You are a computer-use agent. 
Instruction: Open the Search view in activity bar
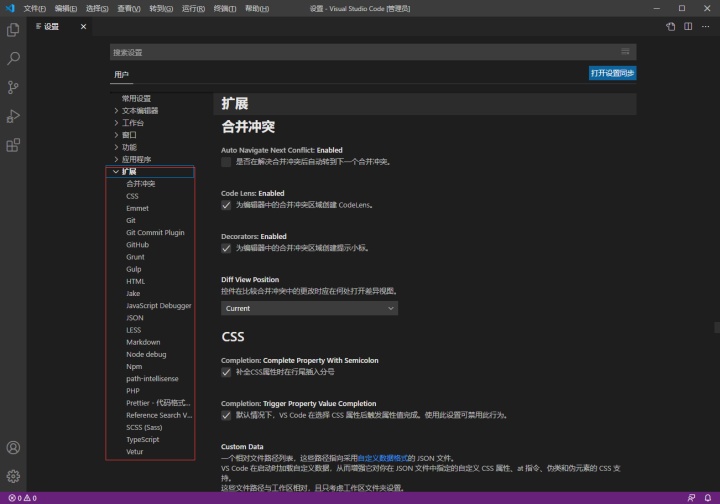13,58
